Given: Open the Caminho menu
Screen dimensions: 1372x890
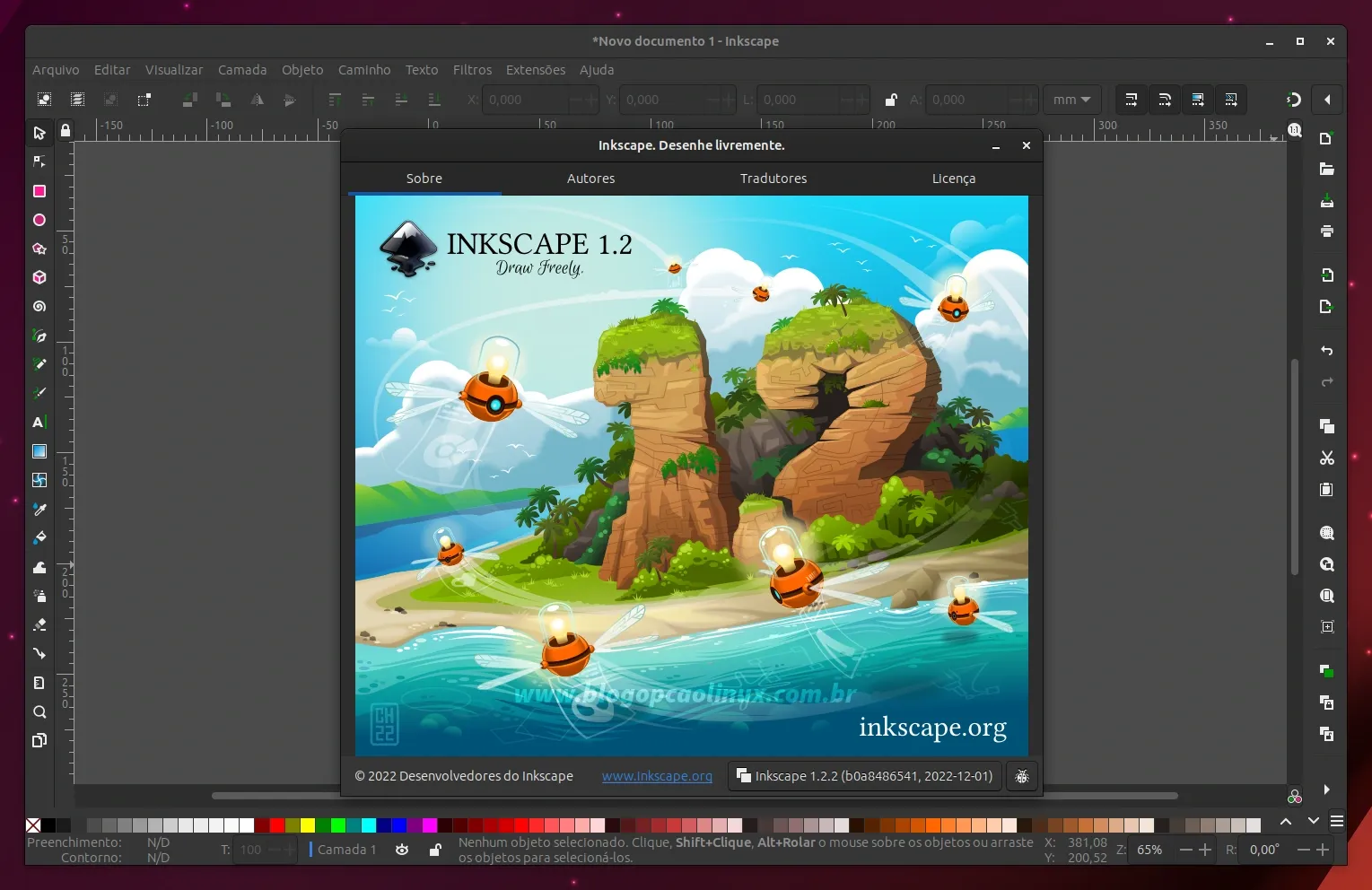Looking at the screenshot, I should coord(364,70).
